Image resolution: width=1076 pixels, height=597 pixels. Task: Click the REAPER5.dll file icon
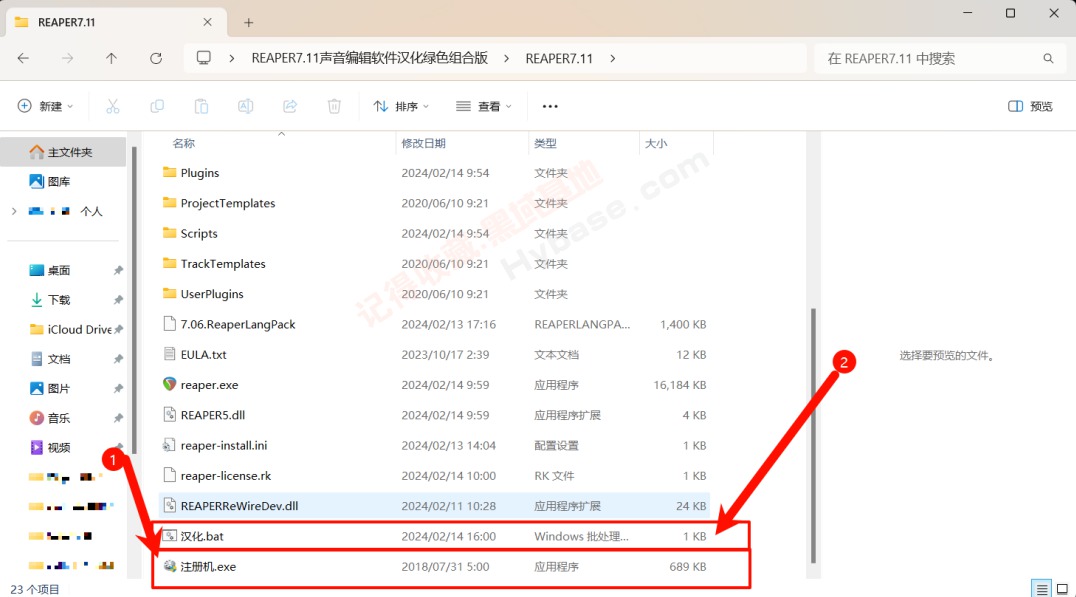[169, 414]
